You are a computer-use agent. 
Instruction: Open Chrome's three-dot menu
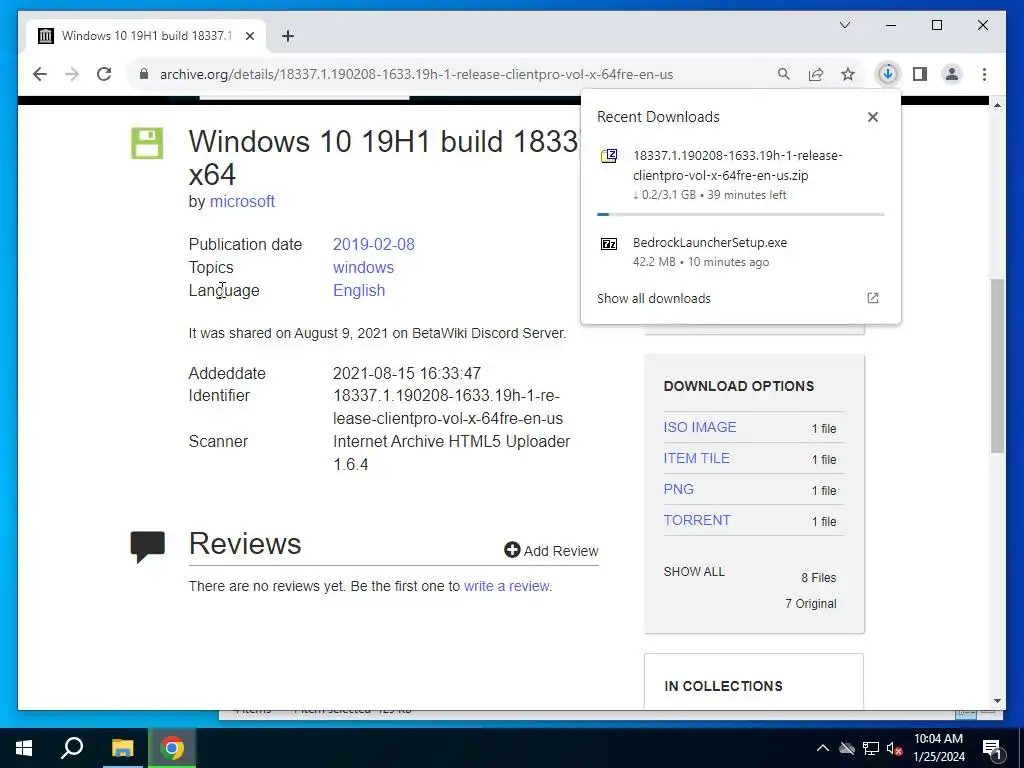[984, 74]
